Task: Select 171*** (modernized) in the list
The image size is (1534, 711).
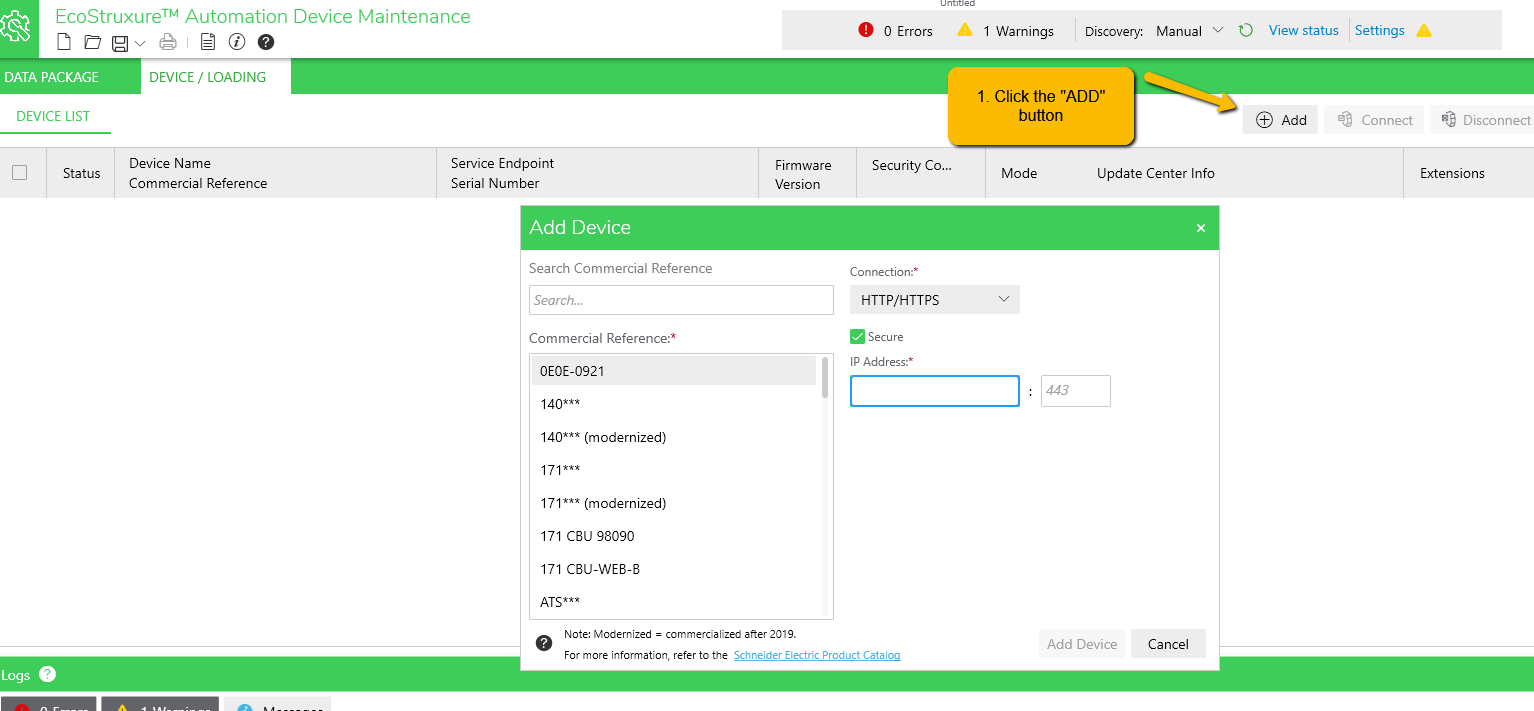Action: 674,503
